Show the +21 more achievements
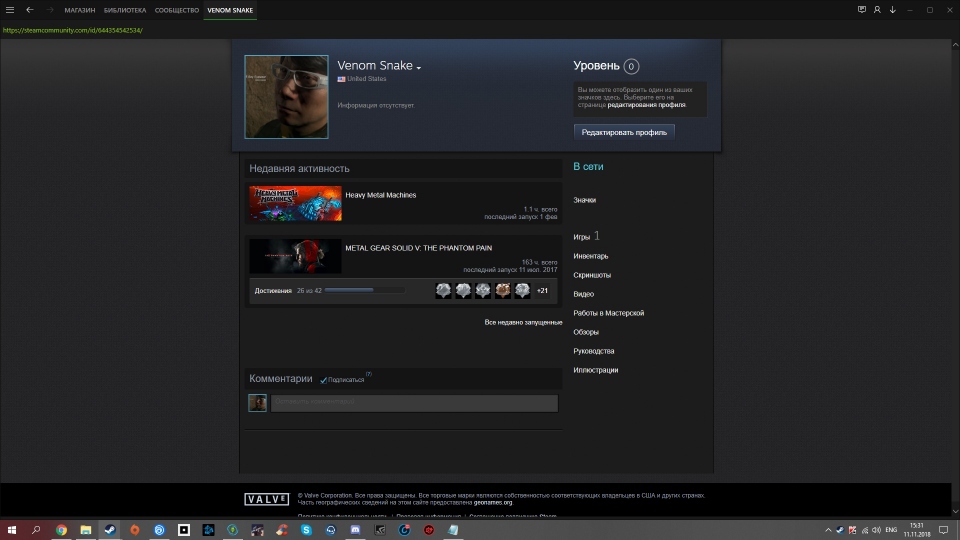 point(542,291)
